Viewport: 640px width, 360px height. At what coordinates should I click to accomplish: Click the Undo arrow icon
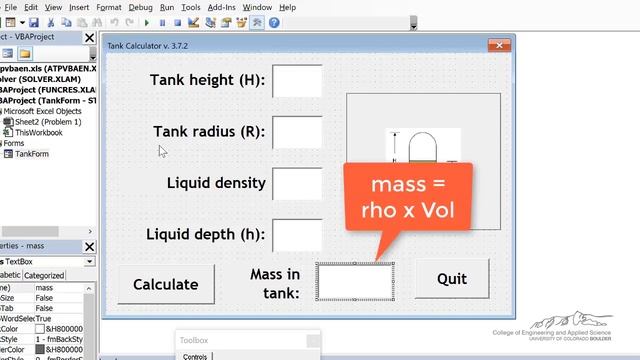tap(114, 22)
